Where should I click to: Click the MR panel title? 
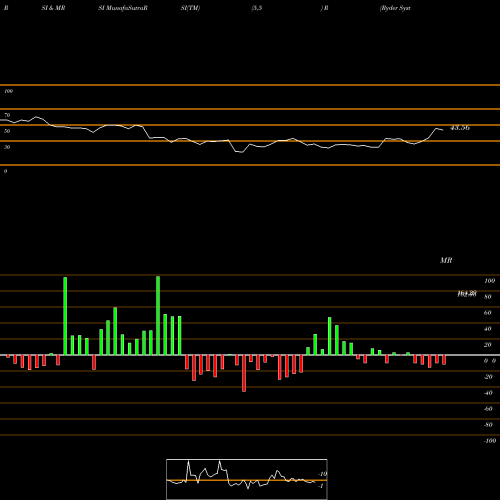[x=446, y=260]
